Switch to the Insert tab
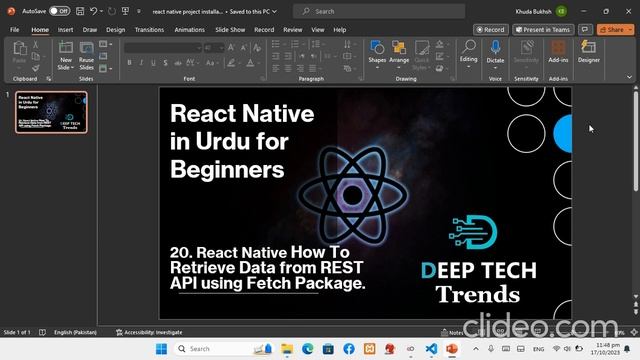The width and height of the screenshot is (640, 360). pyautogui.click(x=65, y=30)
